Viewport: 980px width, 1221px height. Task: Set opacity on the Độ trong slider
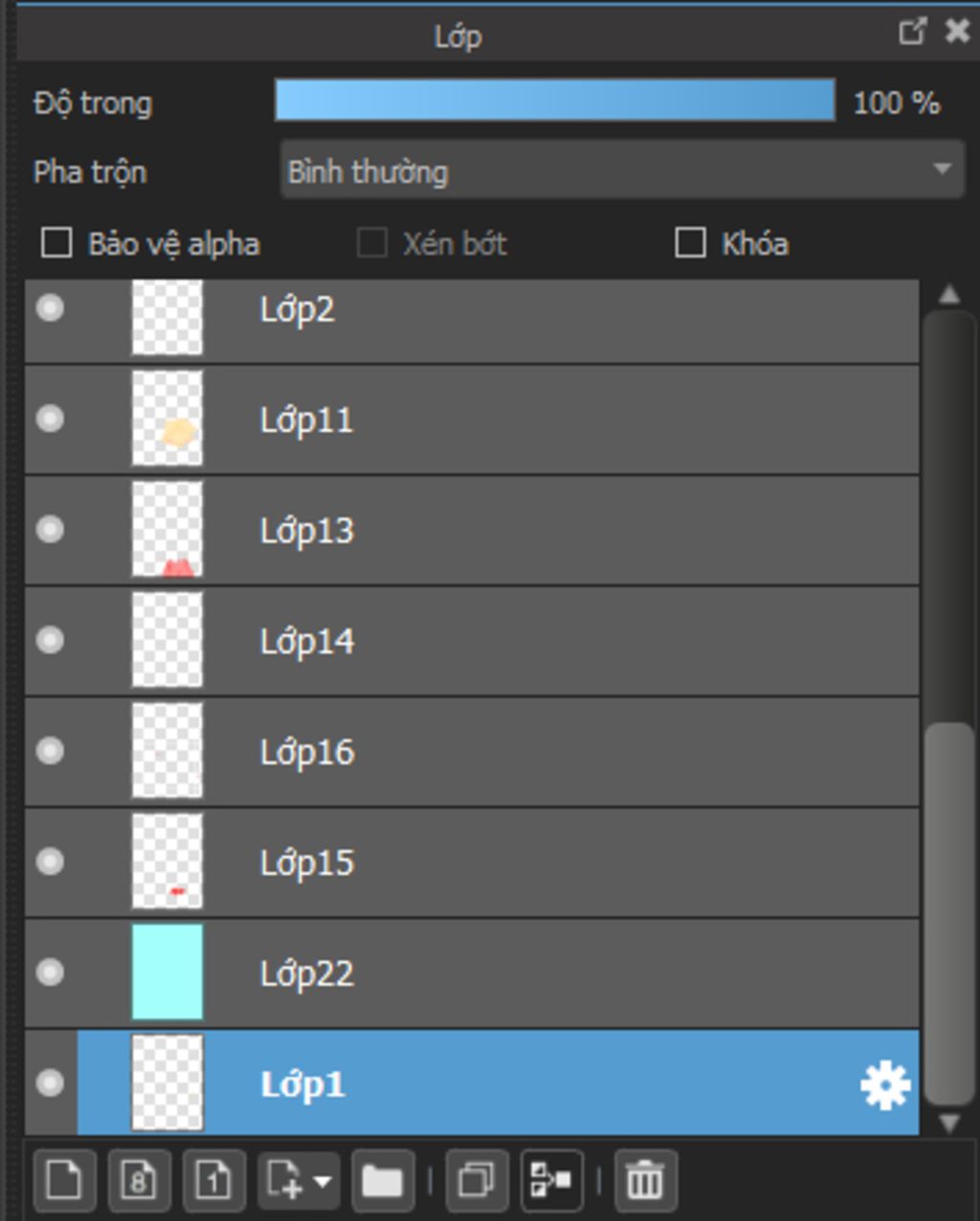[x=555, y=100]
